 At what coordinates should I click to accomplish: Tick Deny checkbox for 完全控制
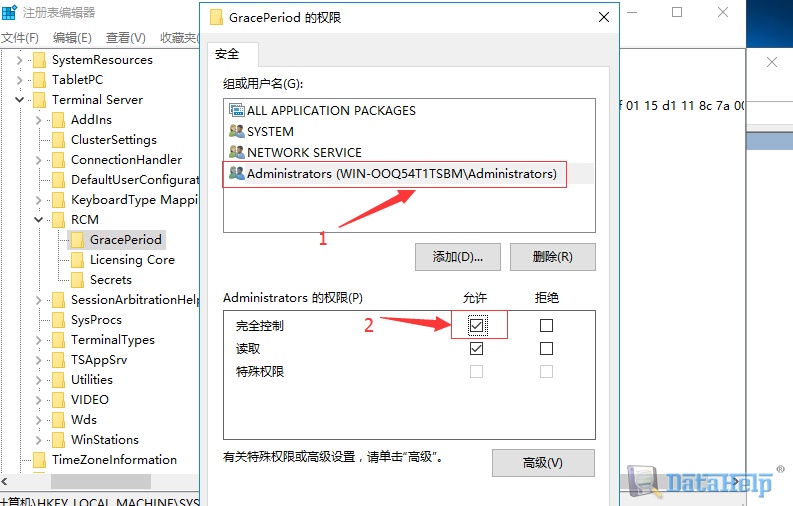click(546, 325)
